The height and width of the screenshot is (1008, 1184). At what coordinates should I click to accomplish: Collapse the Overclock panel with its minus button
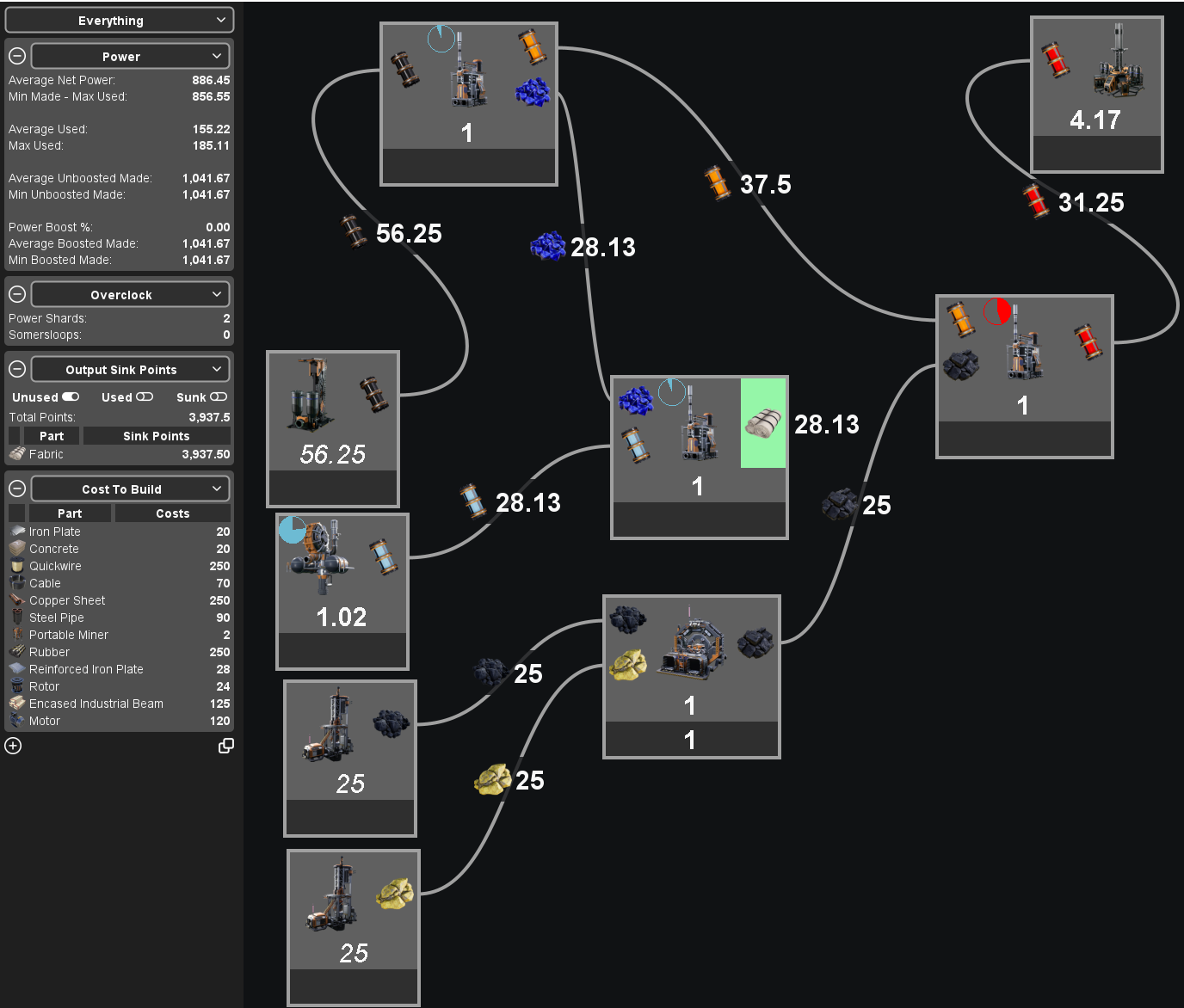coord(17,294)
